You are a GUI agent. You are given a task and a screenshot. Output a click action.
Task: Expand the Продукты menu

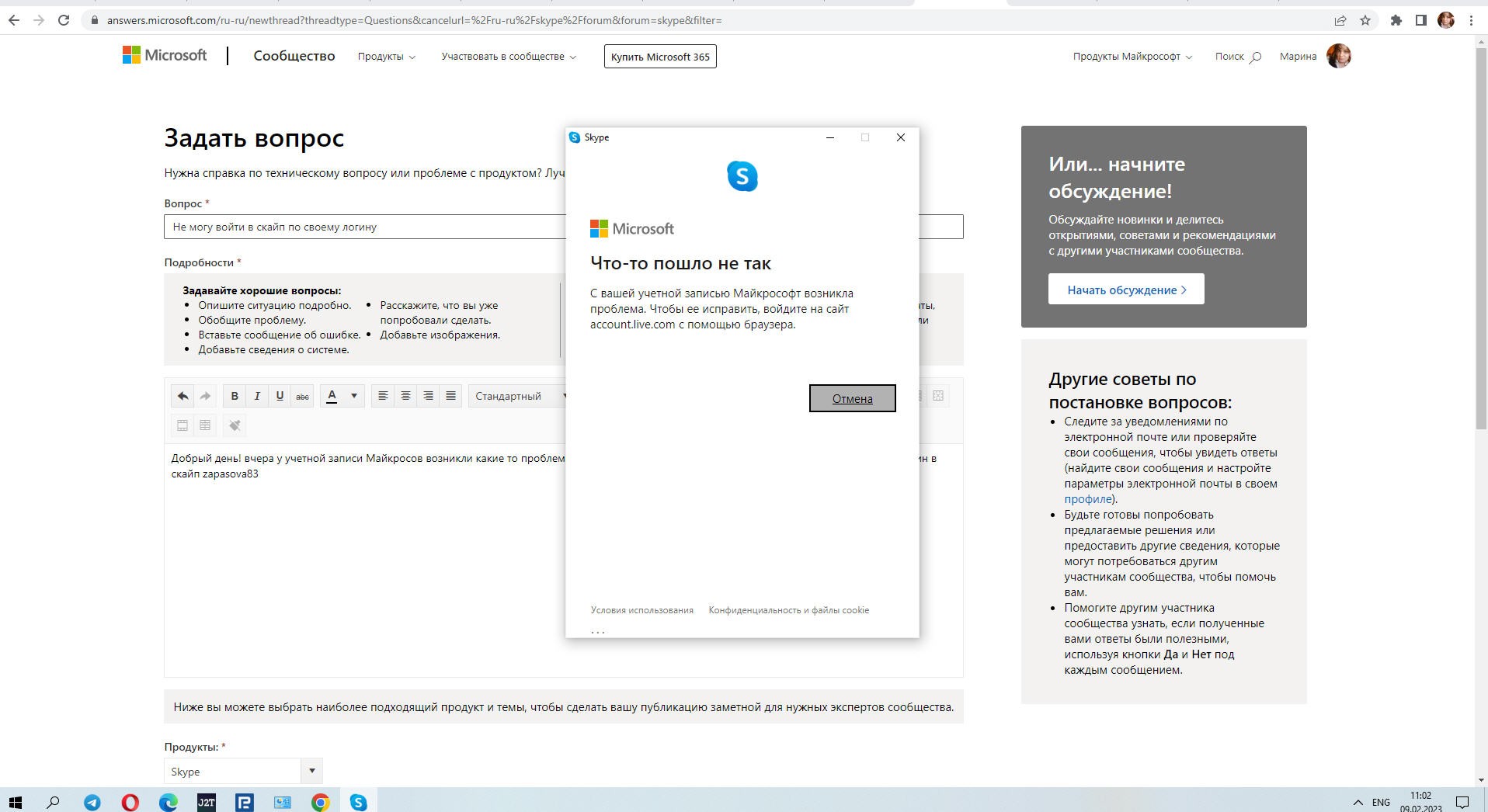pos(386,57)
